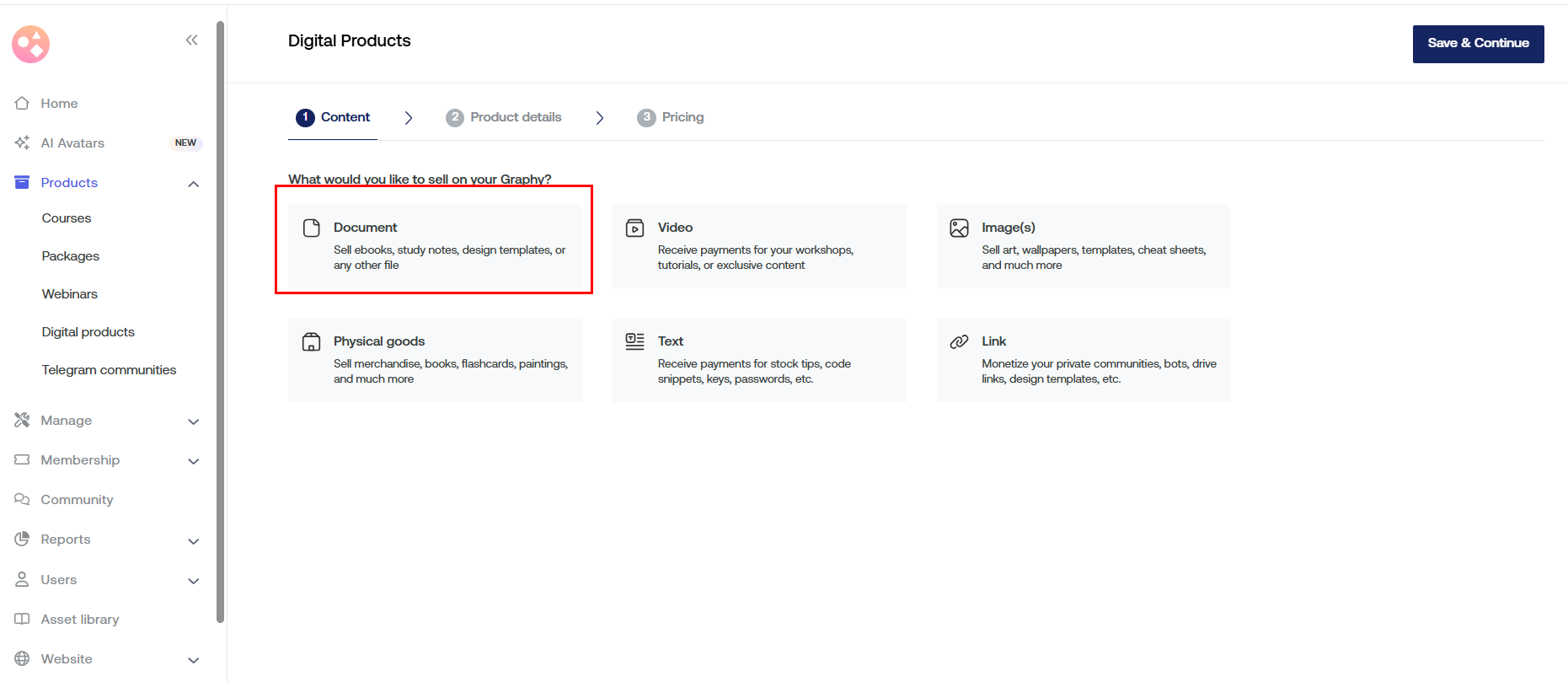The width and height of the screenshot is (1568, 682).
Task: Select the Video product type icon
Action: point(634,228)
